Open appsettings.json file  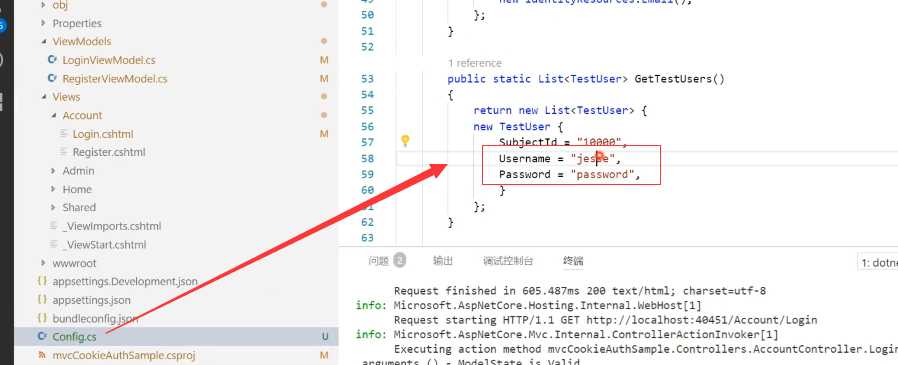92,300
